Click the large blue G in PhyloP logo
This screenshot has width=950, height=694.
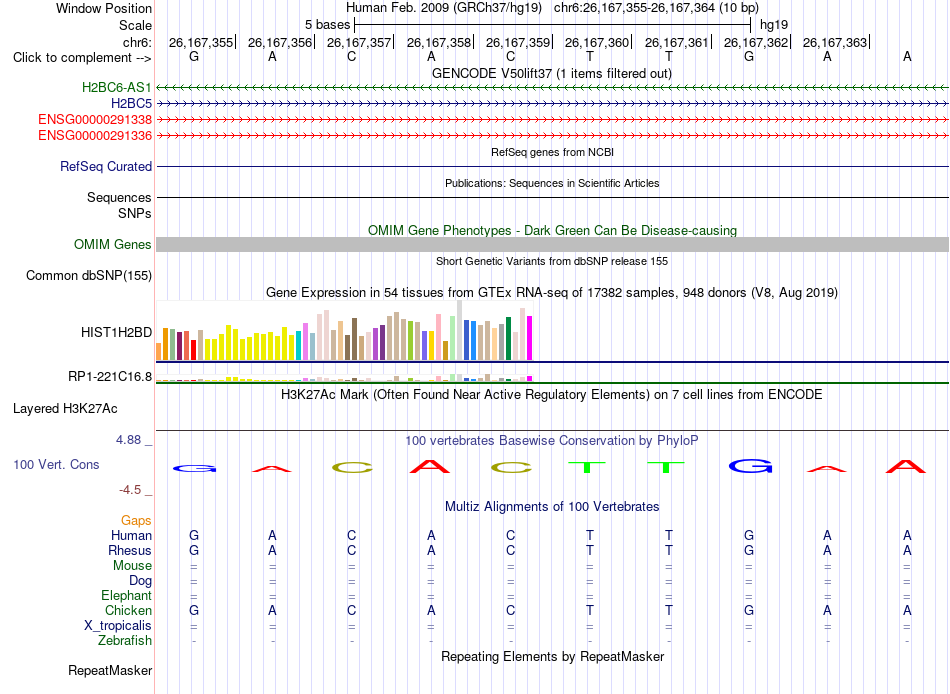pos(750,466)
